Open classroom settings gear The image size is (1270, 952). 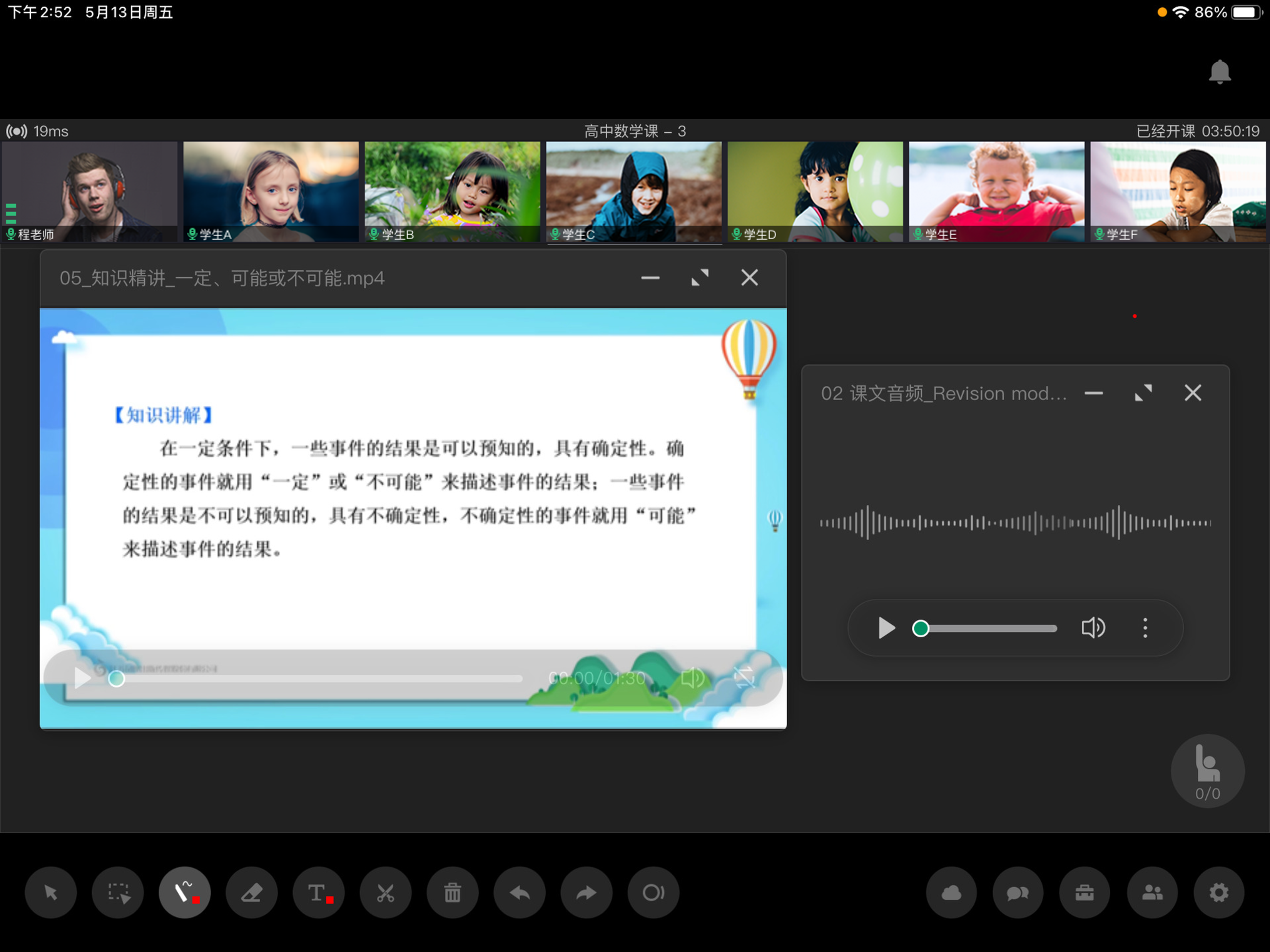click(x=1219, y=892)
